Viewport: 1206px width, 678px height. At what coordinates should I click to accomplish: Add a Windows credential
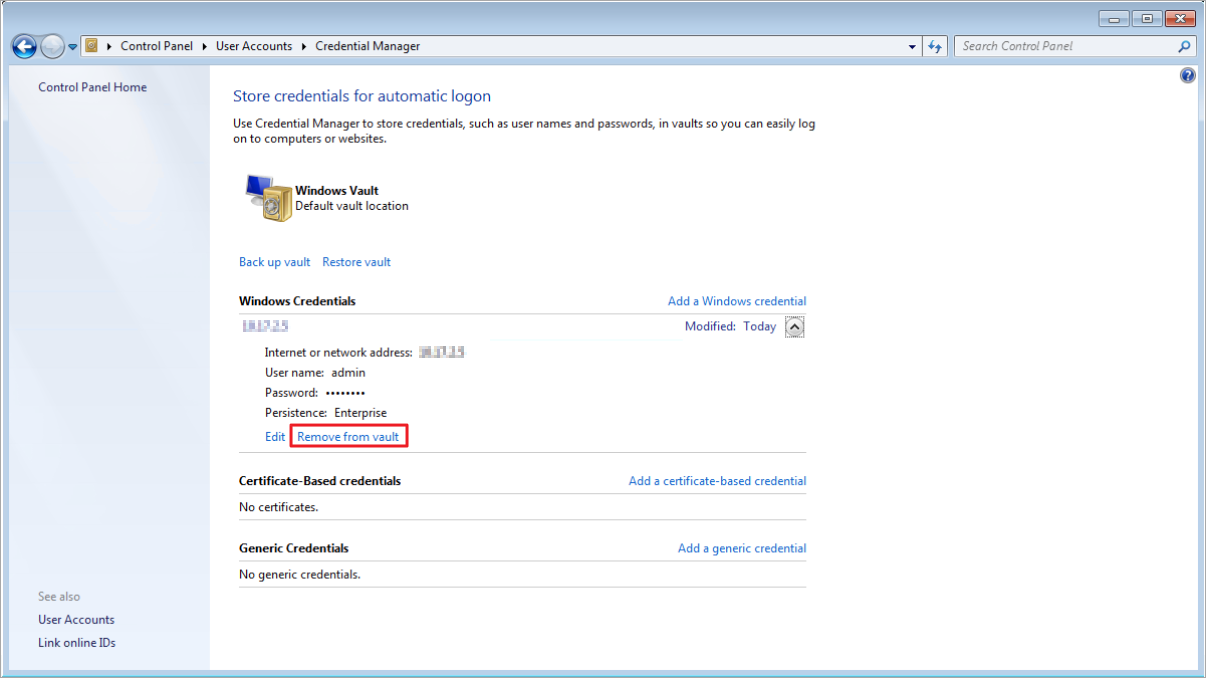tap(737, 301)
